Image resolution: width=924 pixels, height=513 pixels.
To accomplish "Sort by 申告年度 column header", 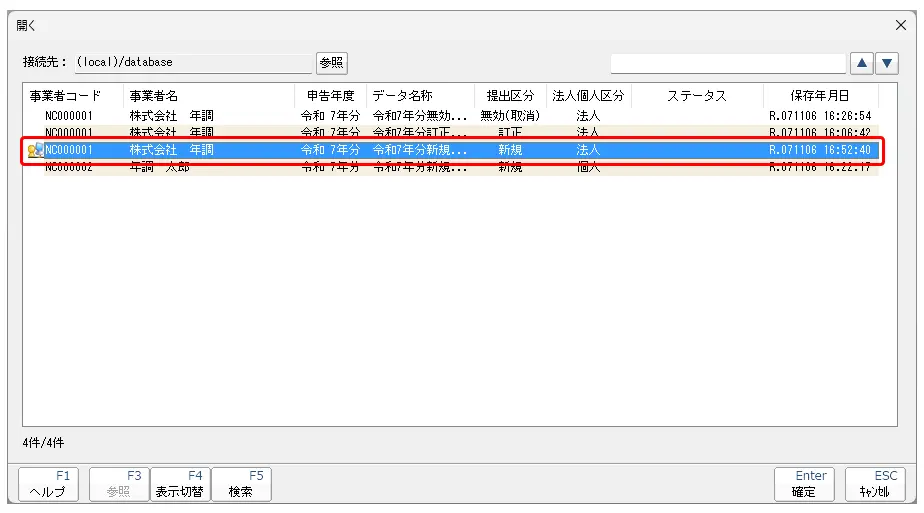I will 330,96.
